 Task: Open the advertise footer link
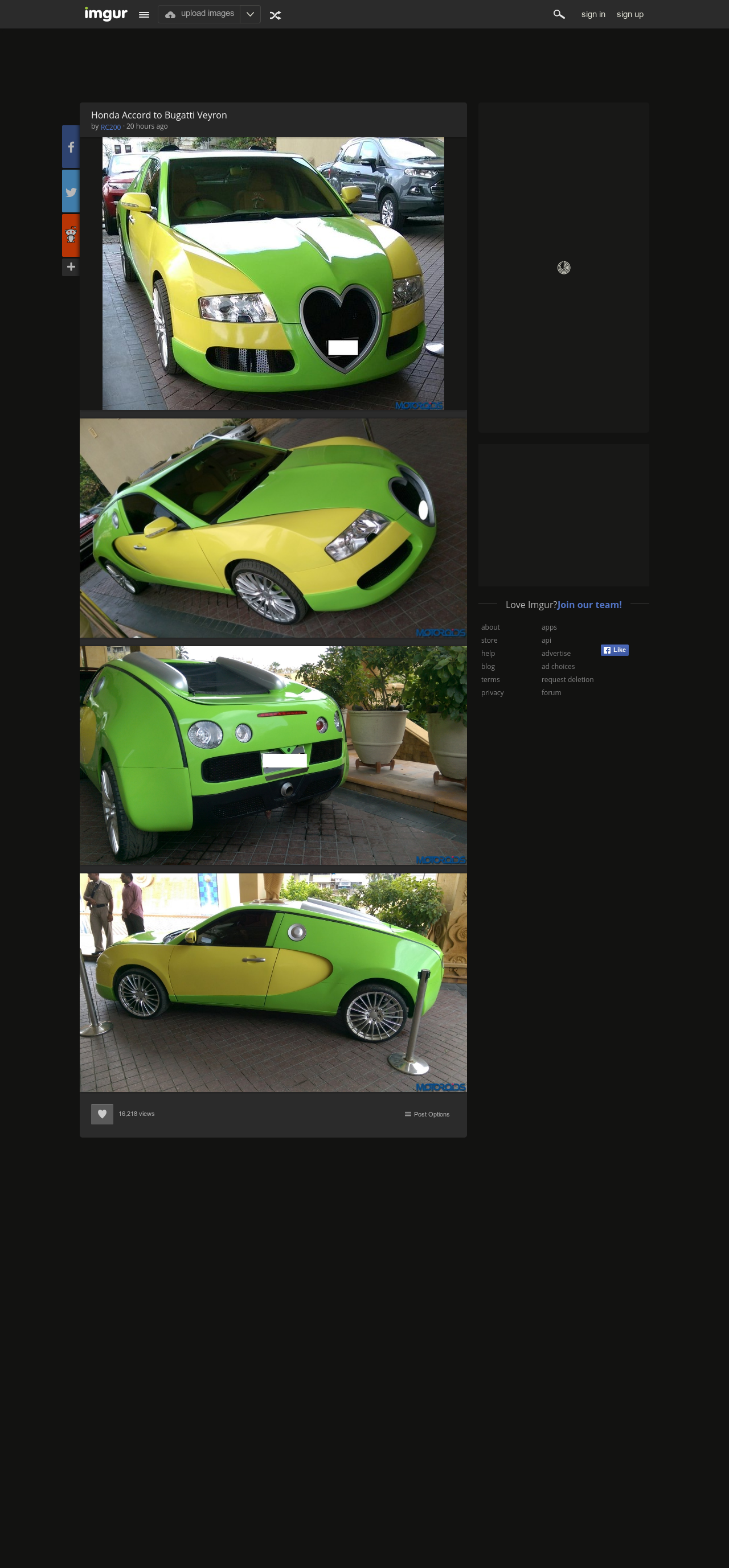[556, 653]
